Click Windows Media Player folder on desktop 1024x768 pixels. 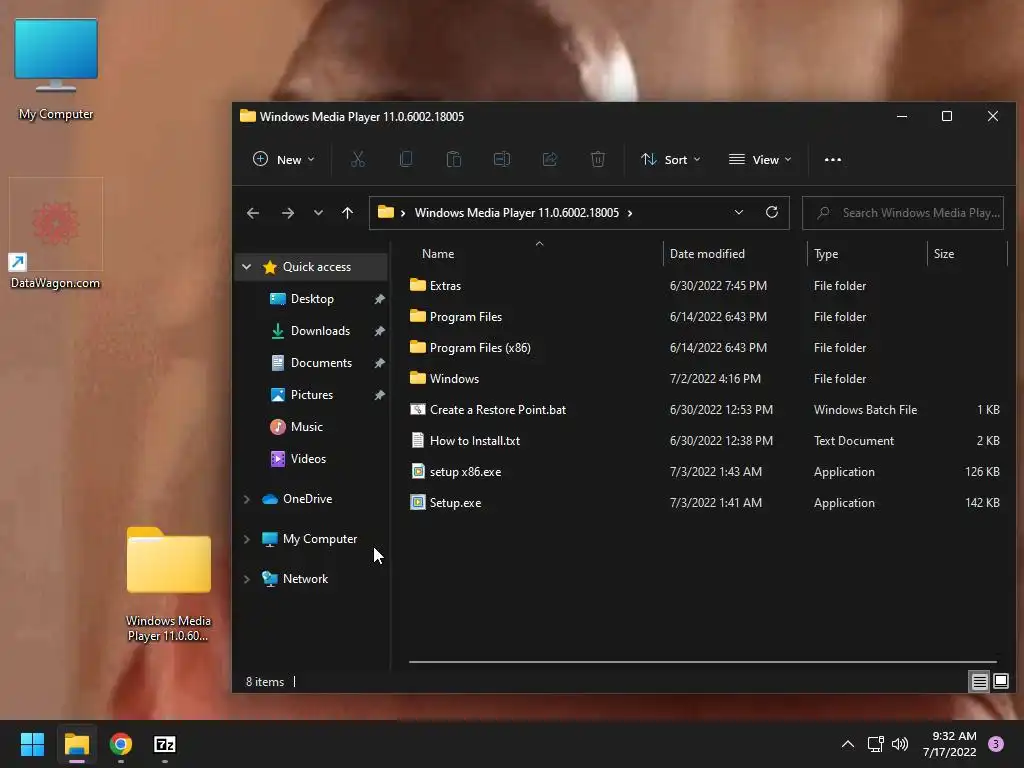click(x=168, y=584)
